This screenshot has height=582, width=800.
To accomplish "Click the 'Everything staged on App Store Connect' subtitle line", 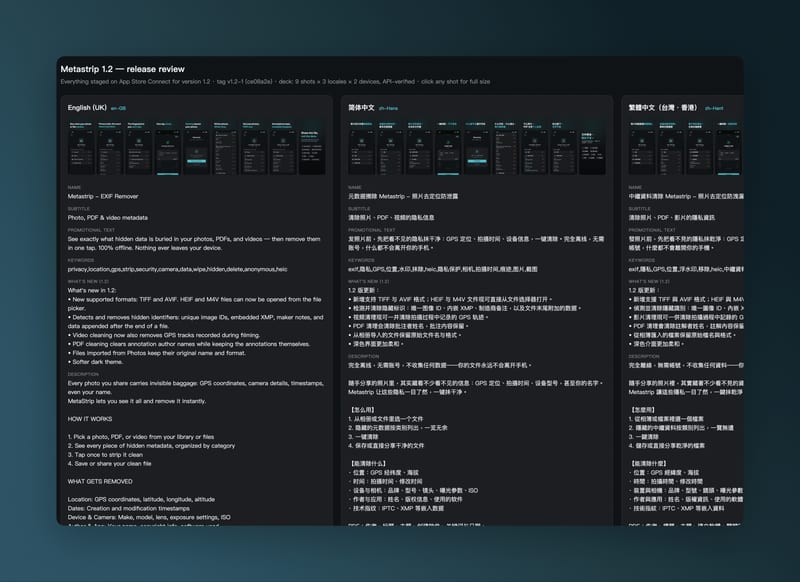I will pyautogui.click(x=276, y=82).
